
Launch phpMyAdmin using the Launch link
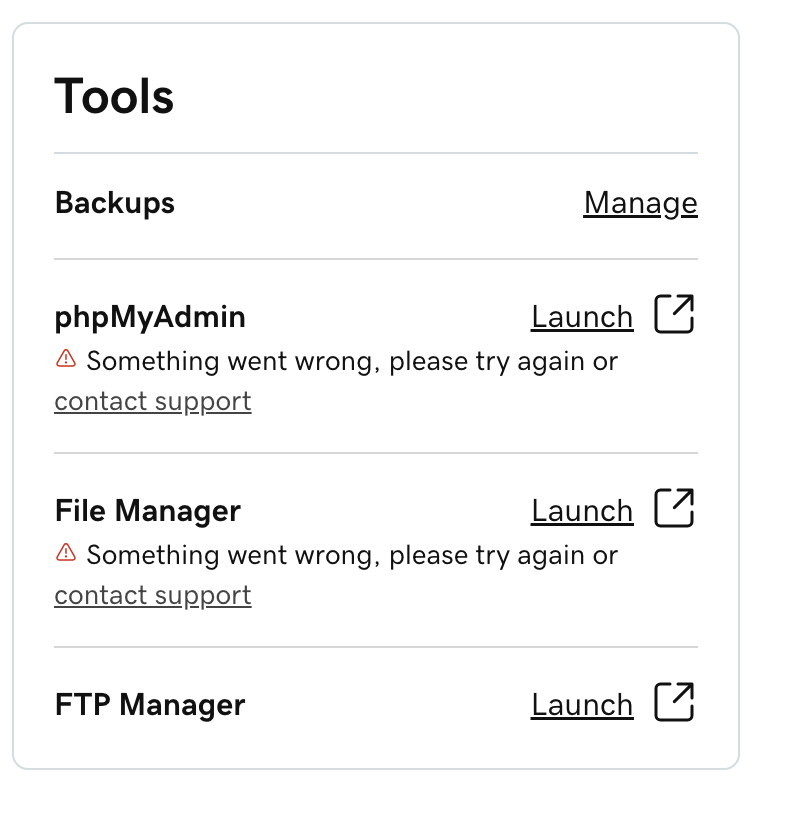(x=582, y=317)
